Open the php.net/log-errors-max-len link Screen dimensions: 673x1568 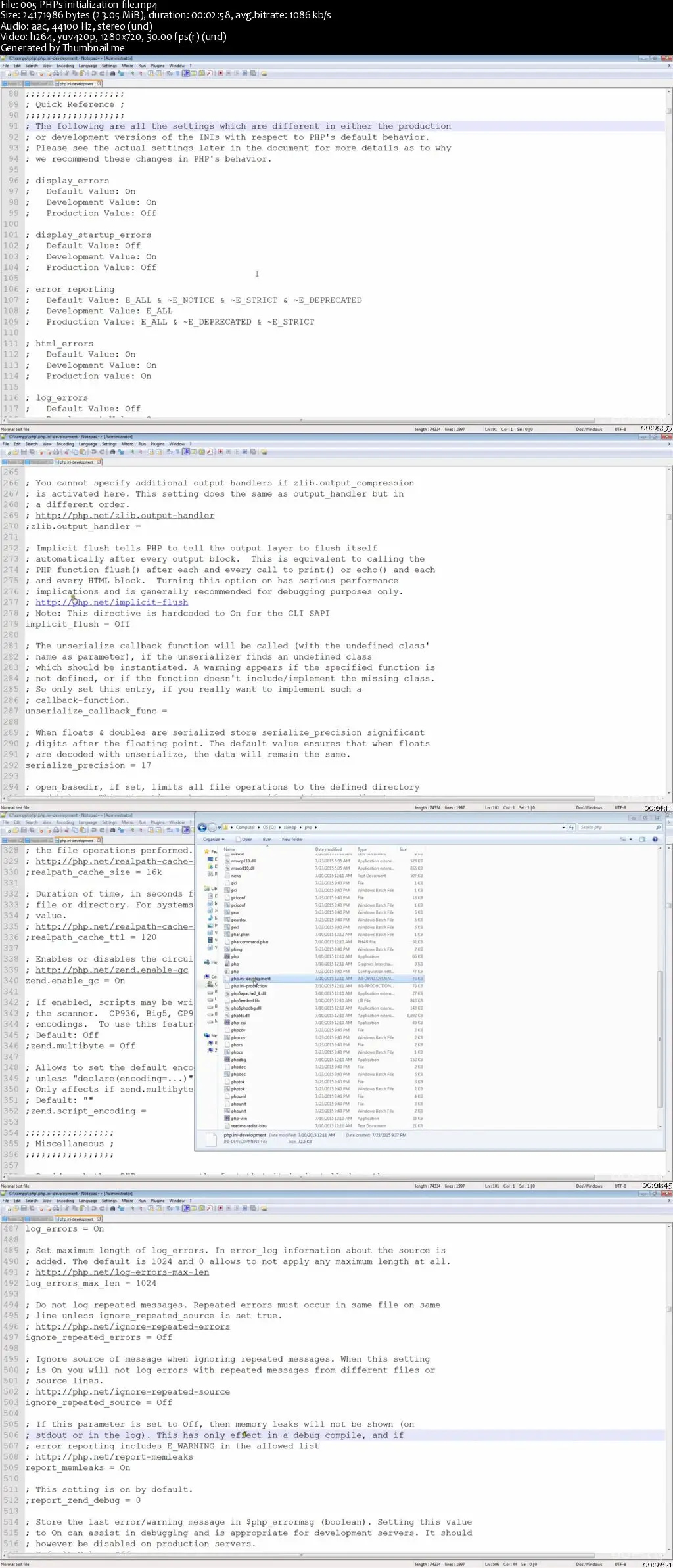tap(122, 1272)
